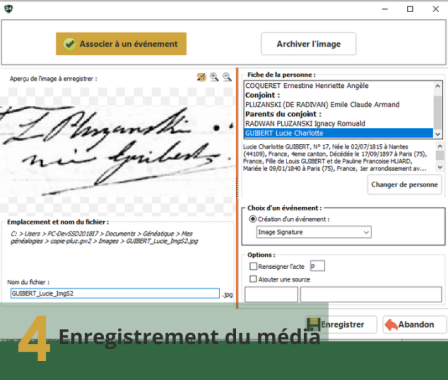The image size is (448, 380).
Task: Open the Image Signature event dropdown
Action: pyautogui.click(x=314, y=232)
